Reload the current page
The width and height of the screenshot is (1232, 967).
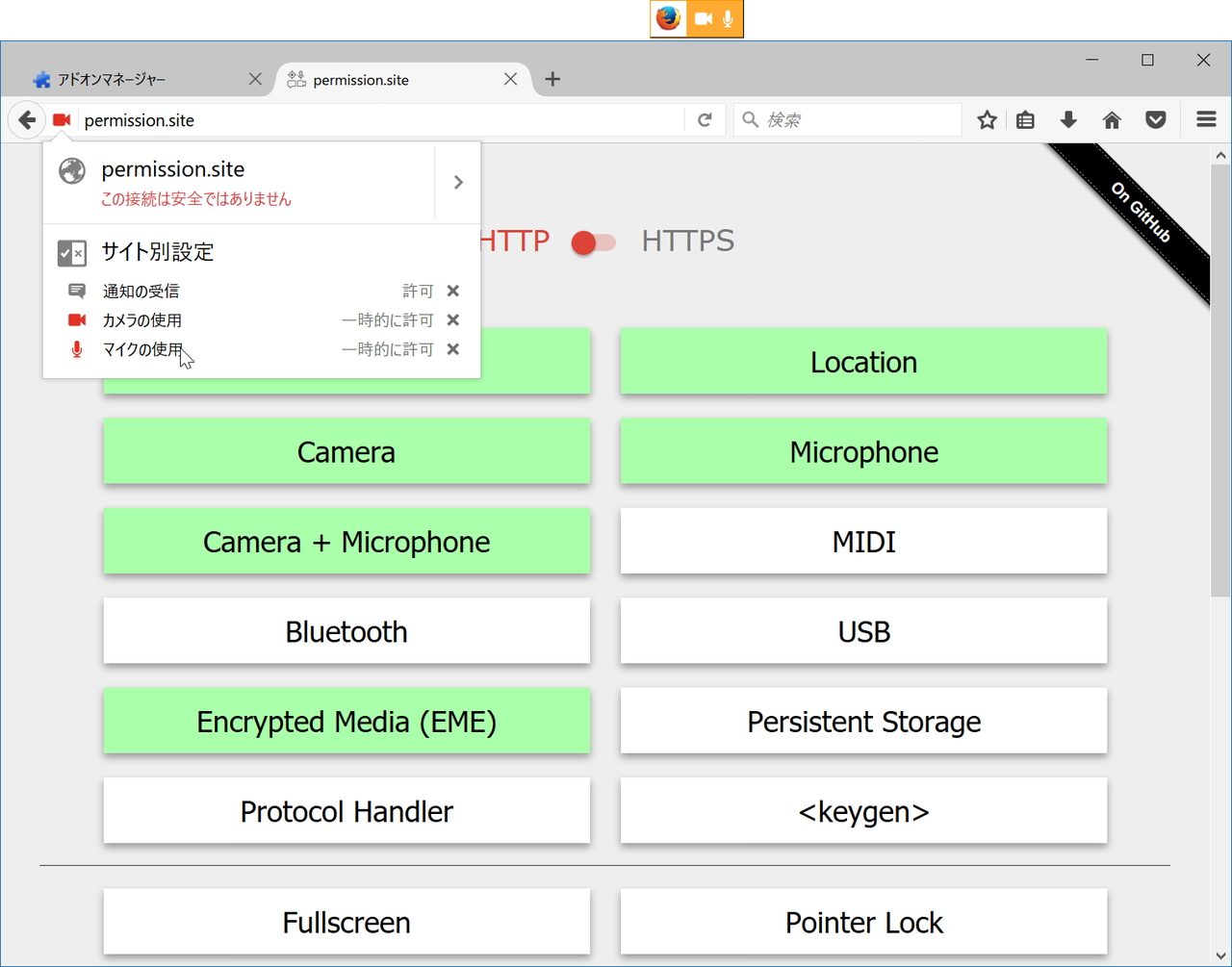point(705,120)
